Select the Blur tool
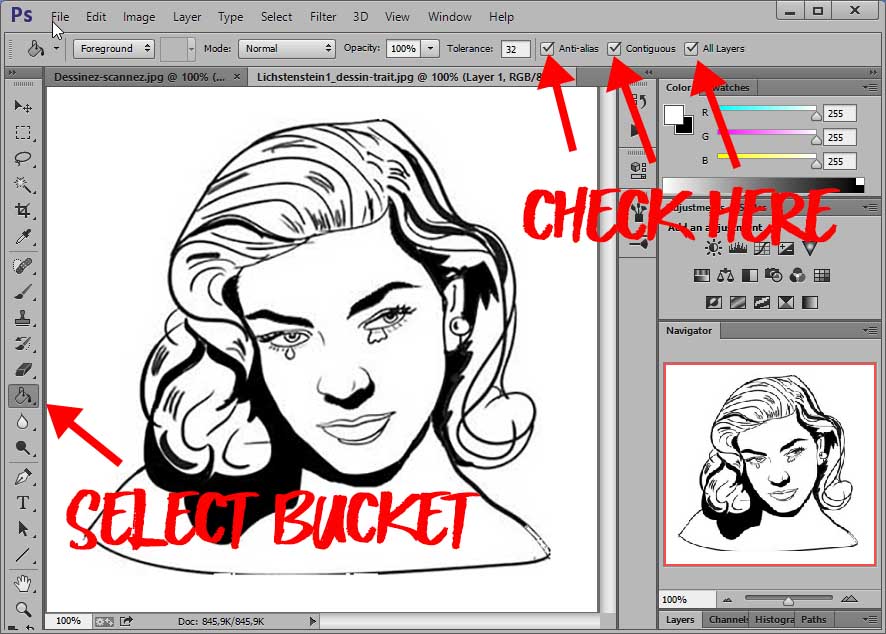 coord(23,422)
